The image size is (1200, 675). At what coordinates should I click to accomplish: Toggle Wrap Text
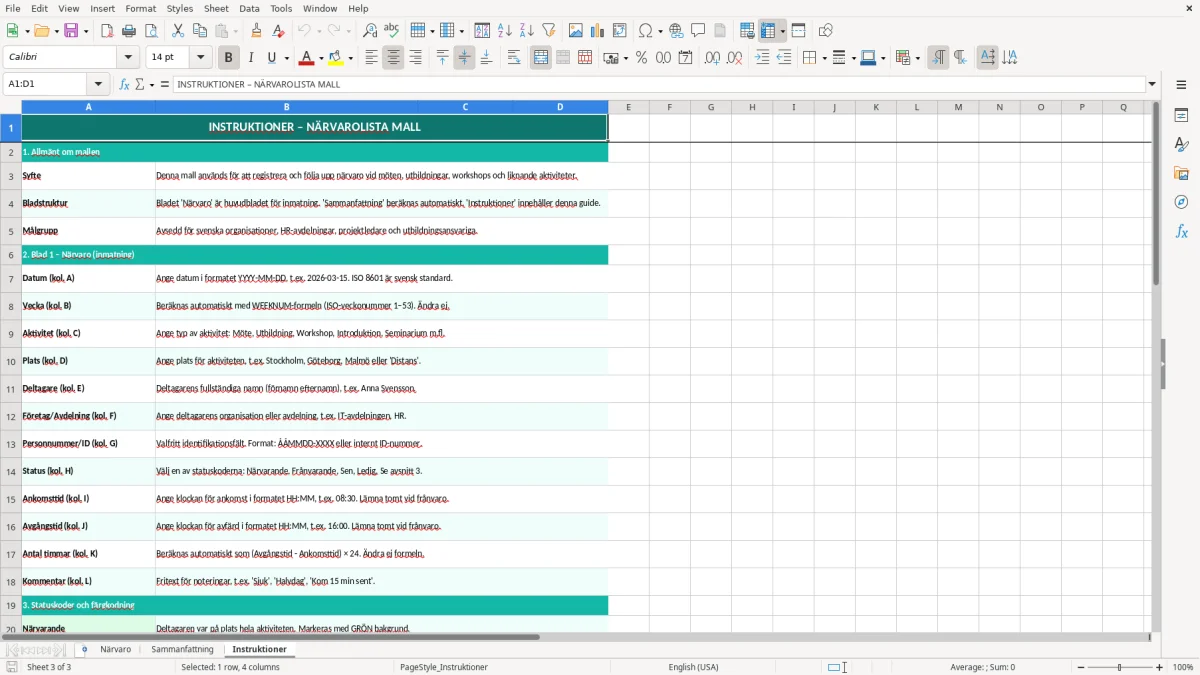pyautogui.click(x=514, y=58)
